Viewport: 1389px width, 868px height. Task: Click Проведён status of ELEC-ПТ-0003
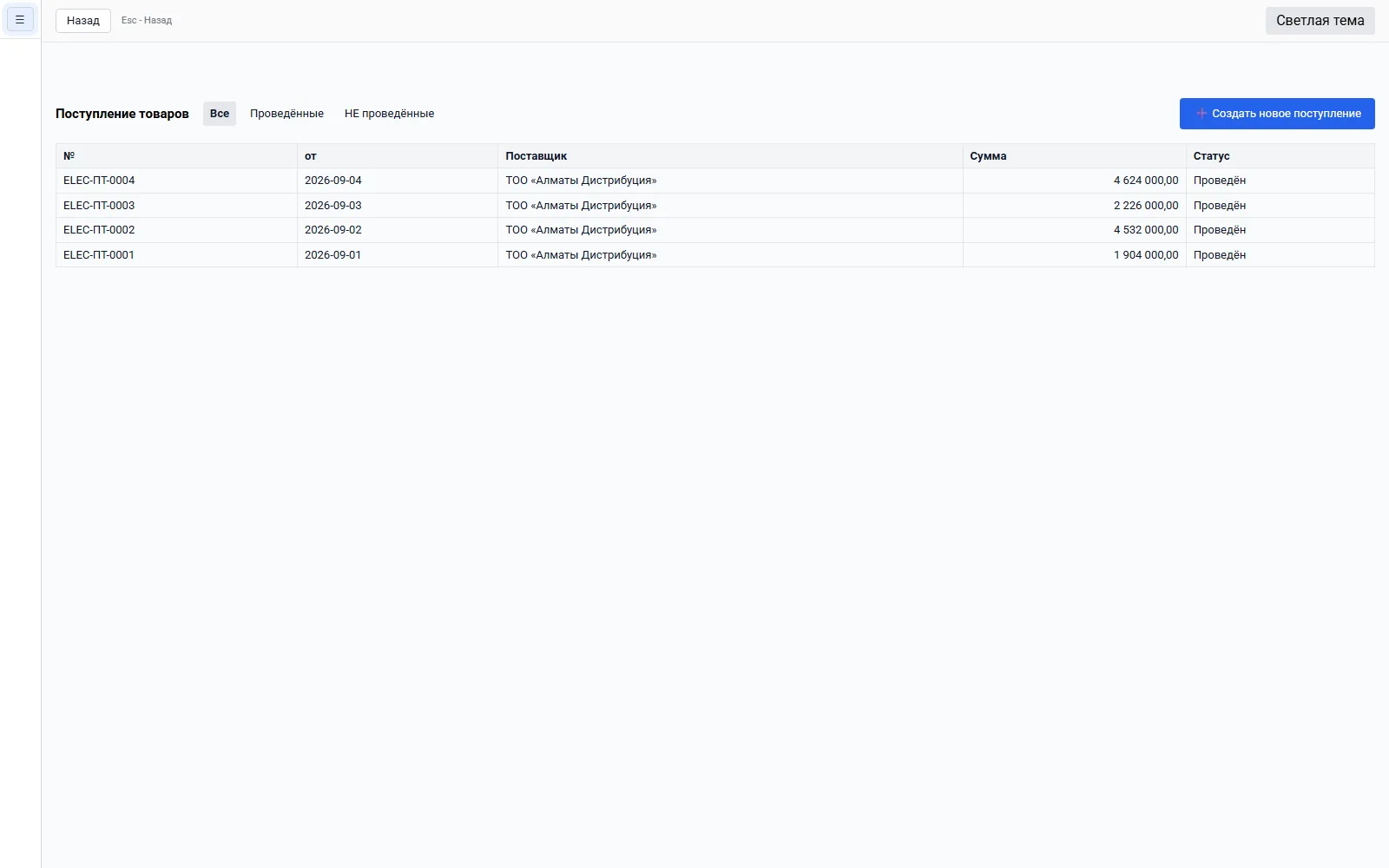pos(1220,206)
